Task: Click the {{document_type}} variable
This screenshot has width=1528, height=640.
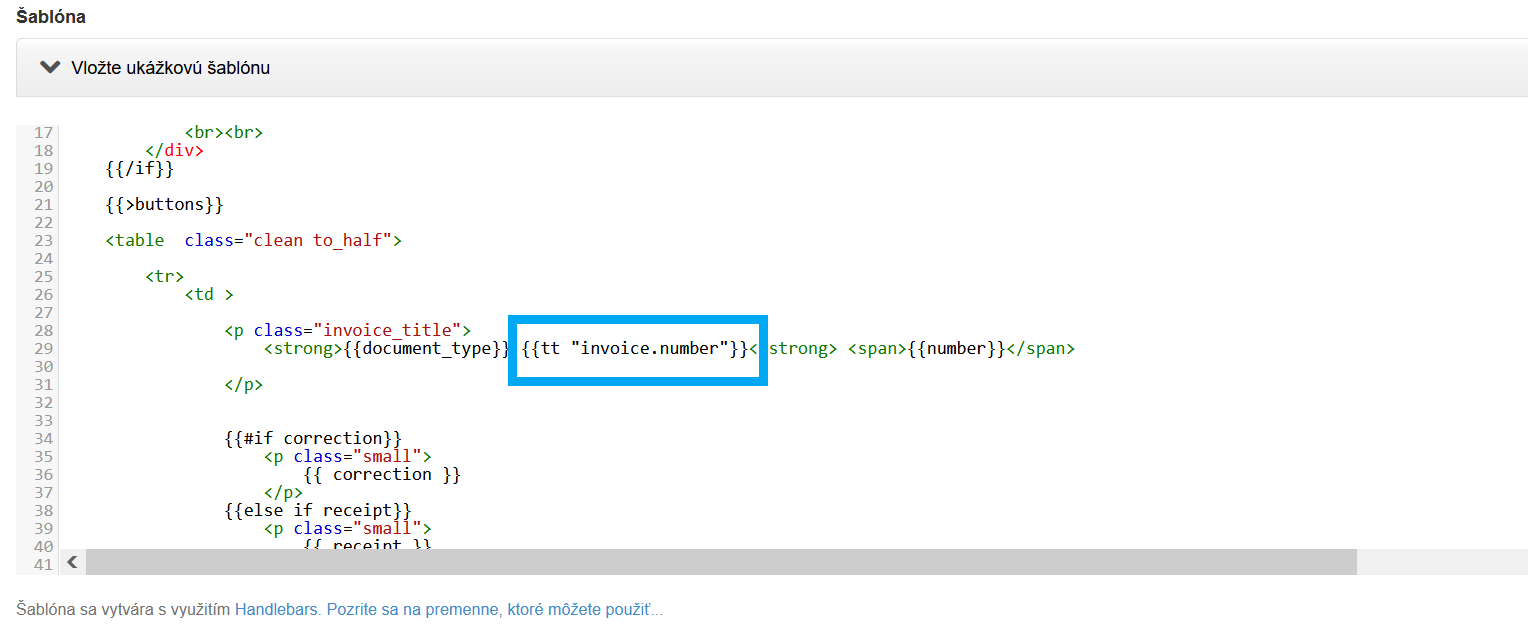Action: point(427,349)
